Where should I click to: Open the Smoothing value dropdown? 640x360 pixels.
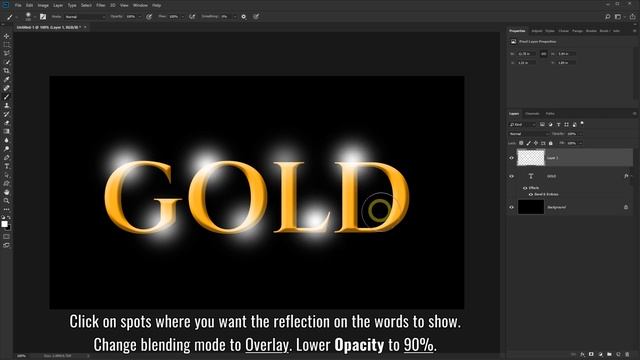point(235,17)
